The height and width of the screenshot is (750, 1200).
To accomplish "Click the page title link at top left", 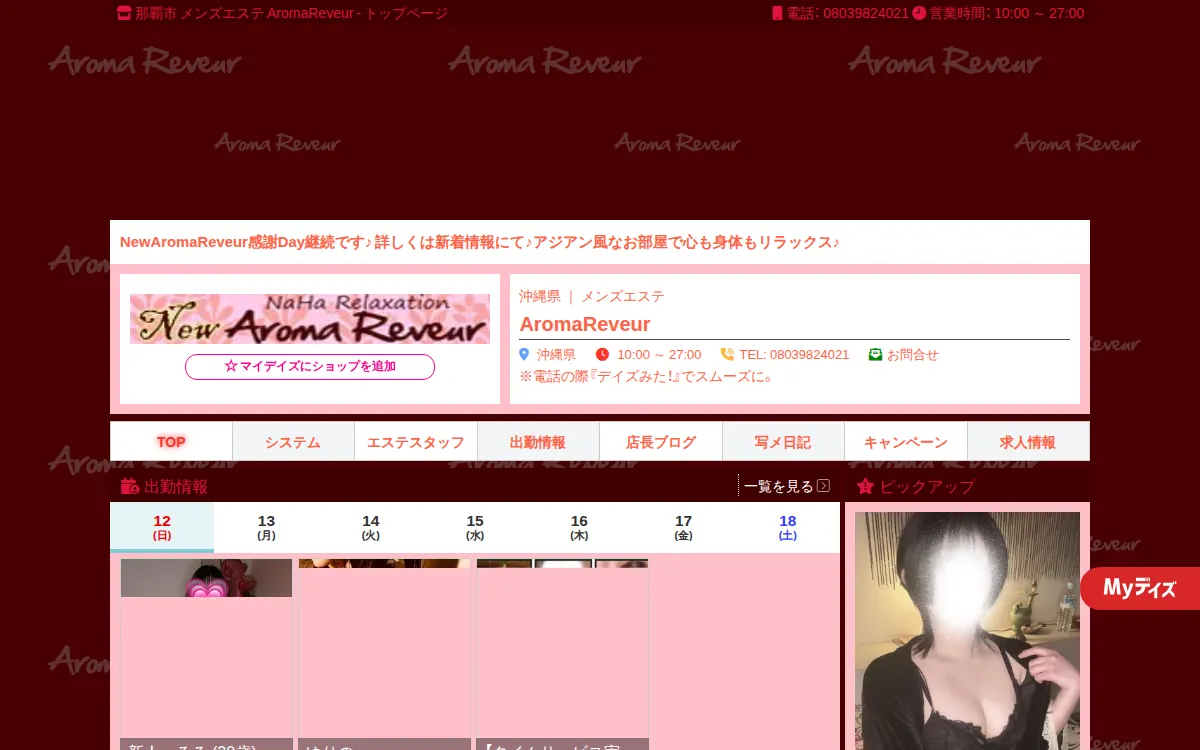I will click(x=291, y=14).
